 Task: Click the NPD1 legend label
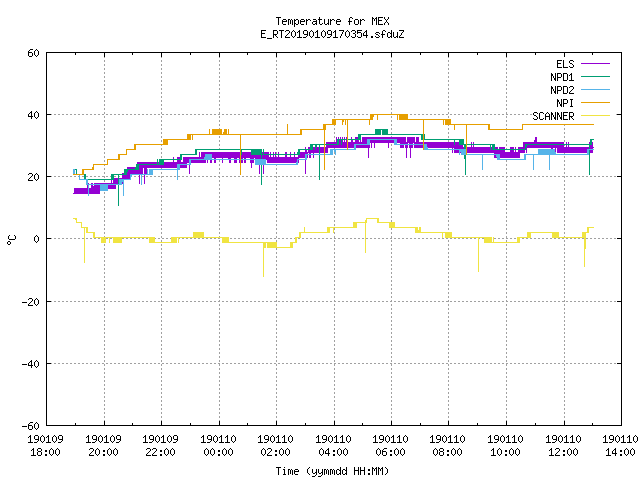pos(562,77)
